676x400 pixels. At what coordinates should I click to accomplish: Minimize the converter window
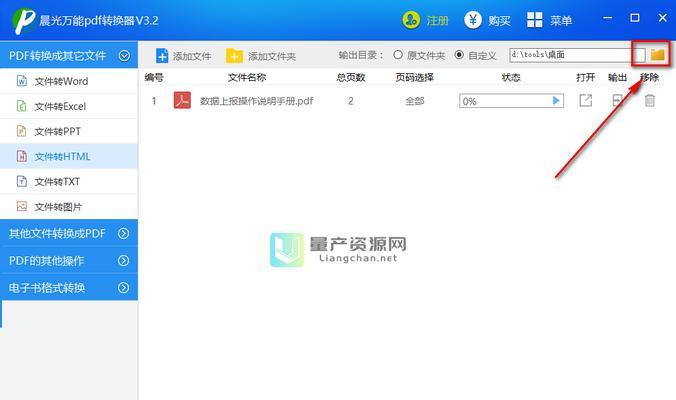click(607, 18)
